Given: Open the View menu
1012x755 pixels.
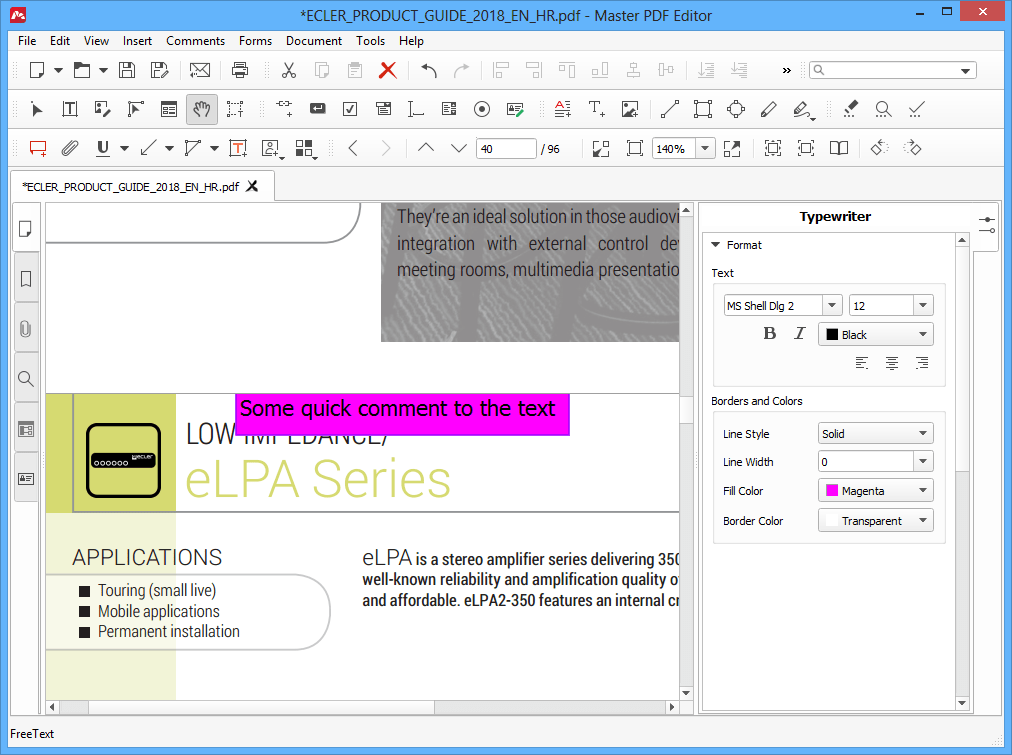Looking at the screenshot, I should [96, 41].
